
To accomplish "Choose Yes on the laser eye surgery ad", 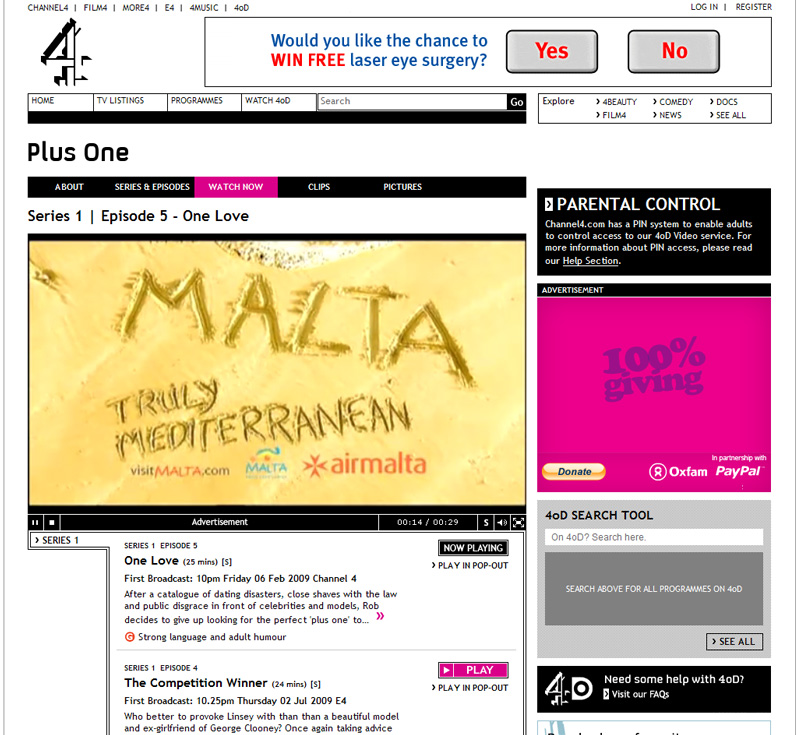I will (552, 51).
